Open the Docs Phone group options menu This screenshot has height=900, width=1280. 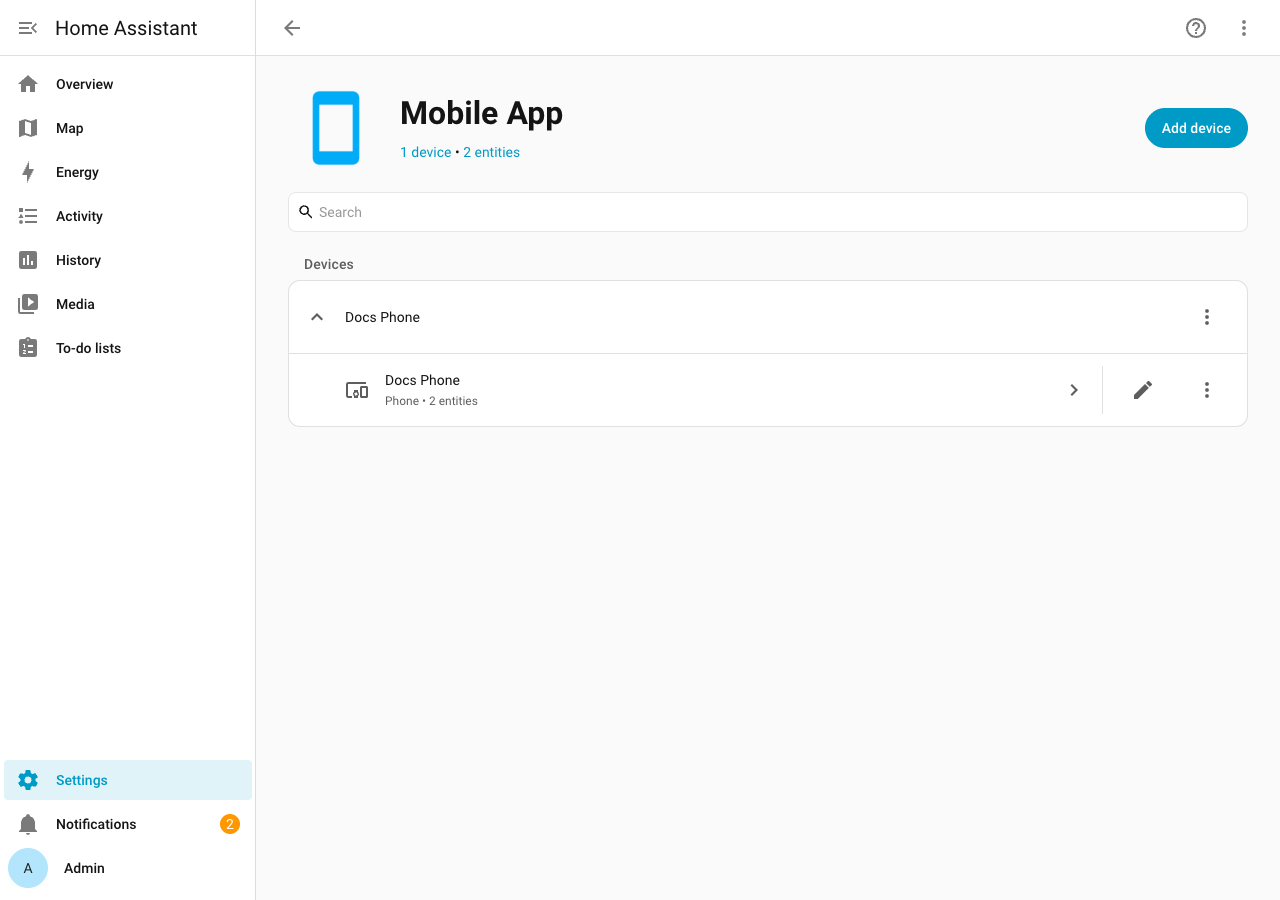coord(1207,317)
